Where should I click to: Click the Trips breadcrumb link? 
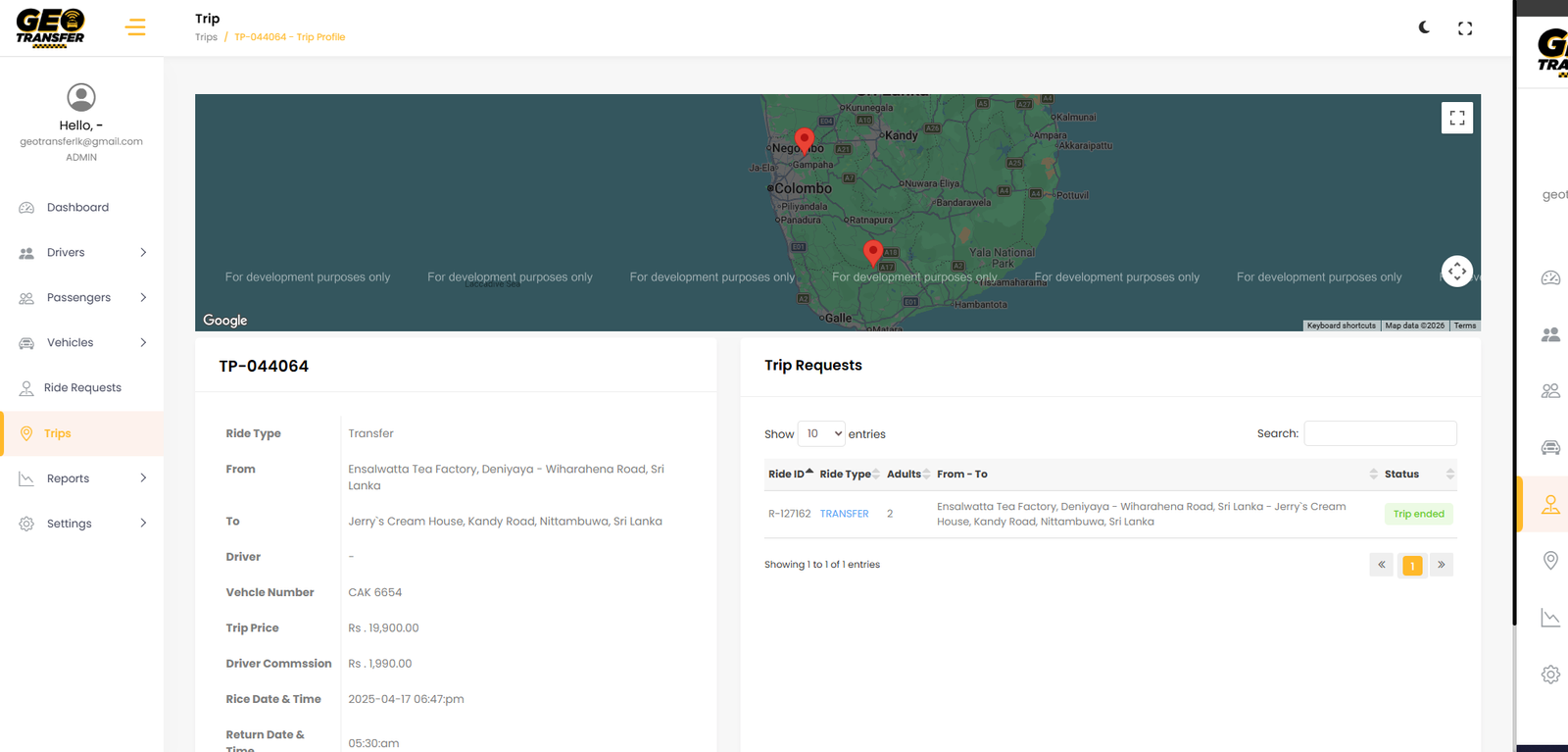click(x=206, y=37)
